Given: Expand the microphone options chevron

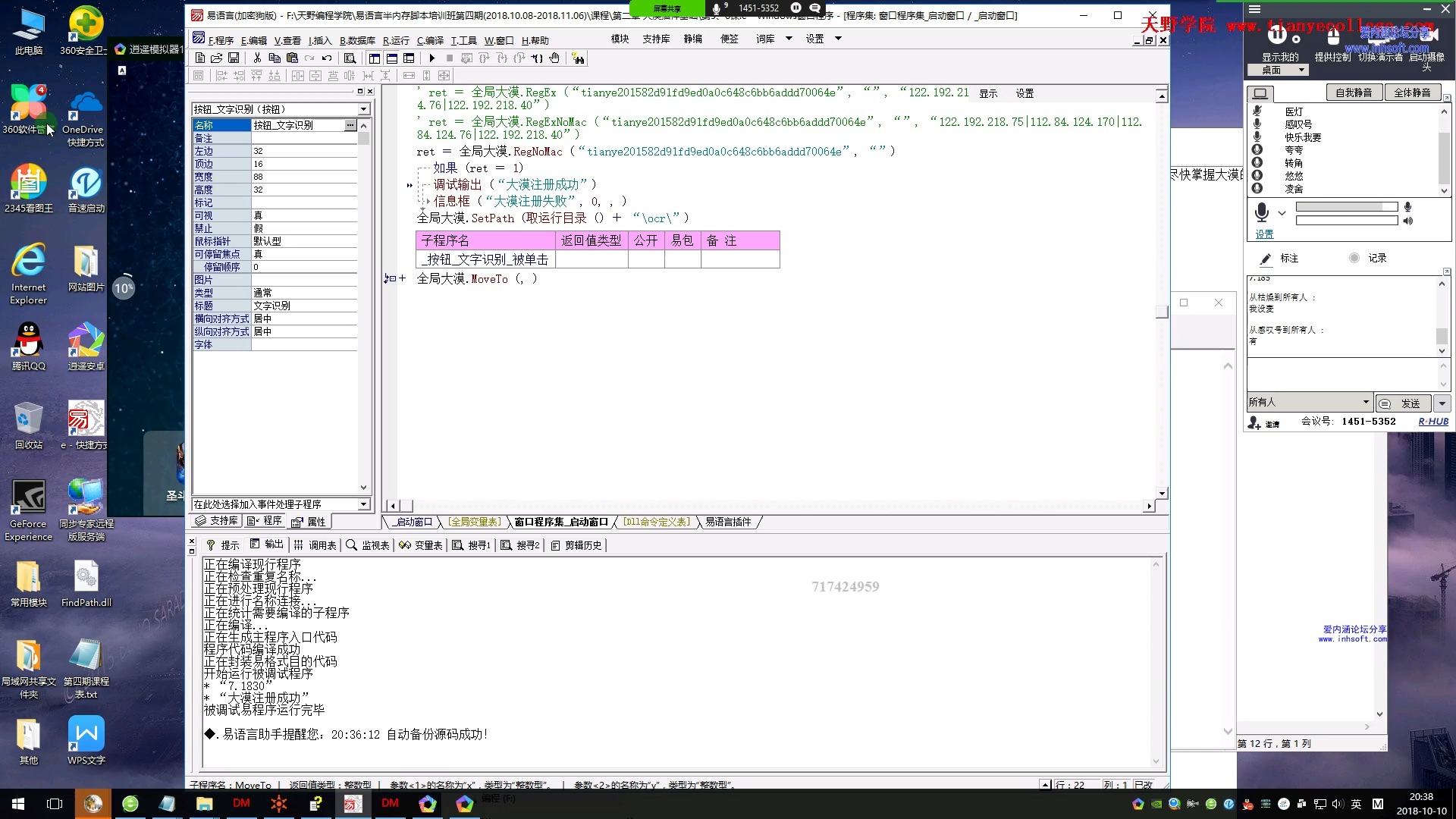Looking at the screenshot, I should point(1282,213).
